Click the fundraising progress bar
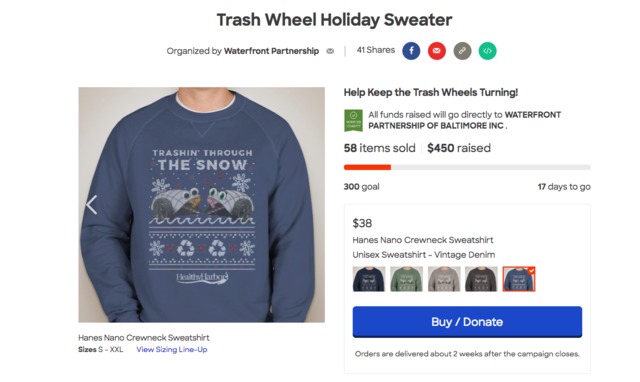This screenshot has width=640, height=382. tap(467, 167)
